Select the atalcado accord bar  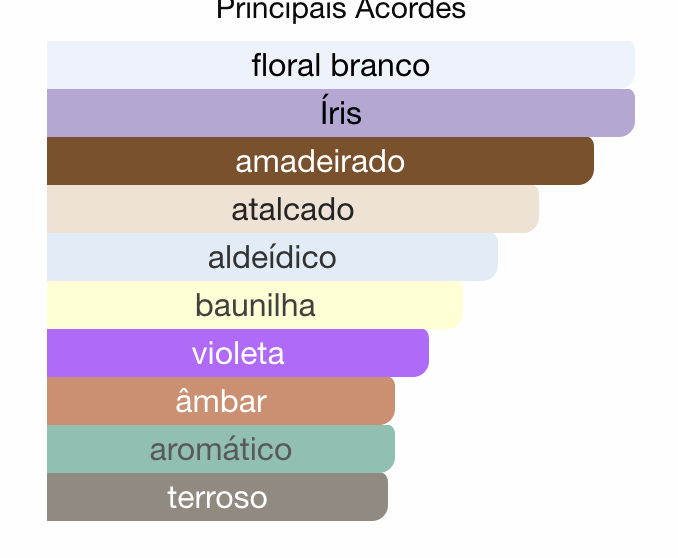point(293,209)
